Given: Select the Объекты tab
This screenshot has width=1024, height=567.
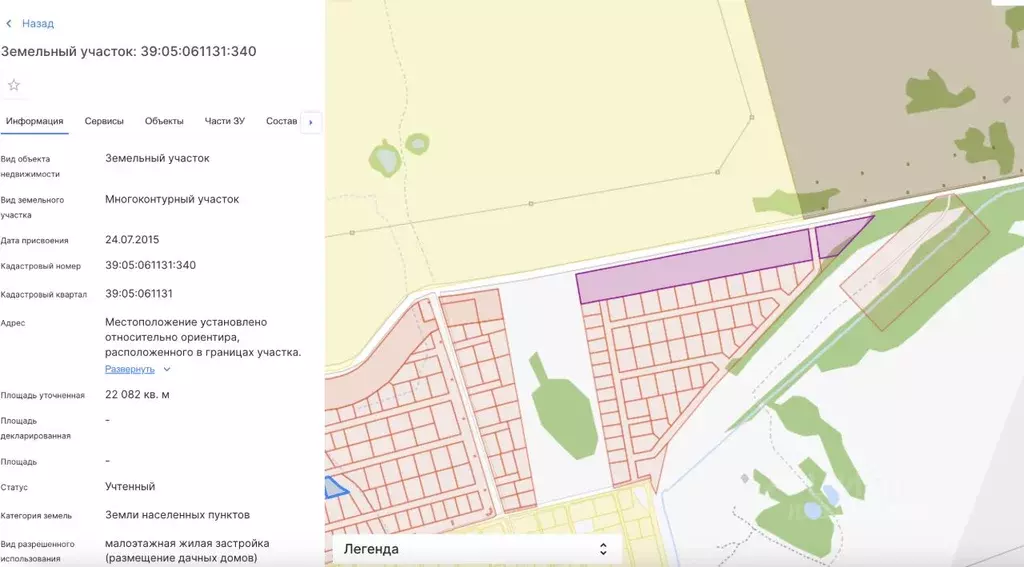Looking at the screenshot, I should (164, 121).
